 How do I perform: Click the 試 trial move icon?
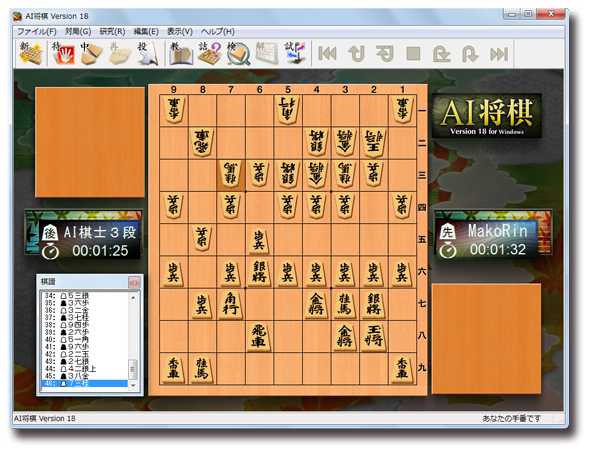tap(295, 53)
